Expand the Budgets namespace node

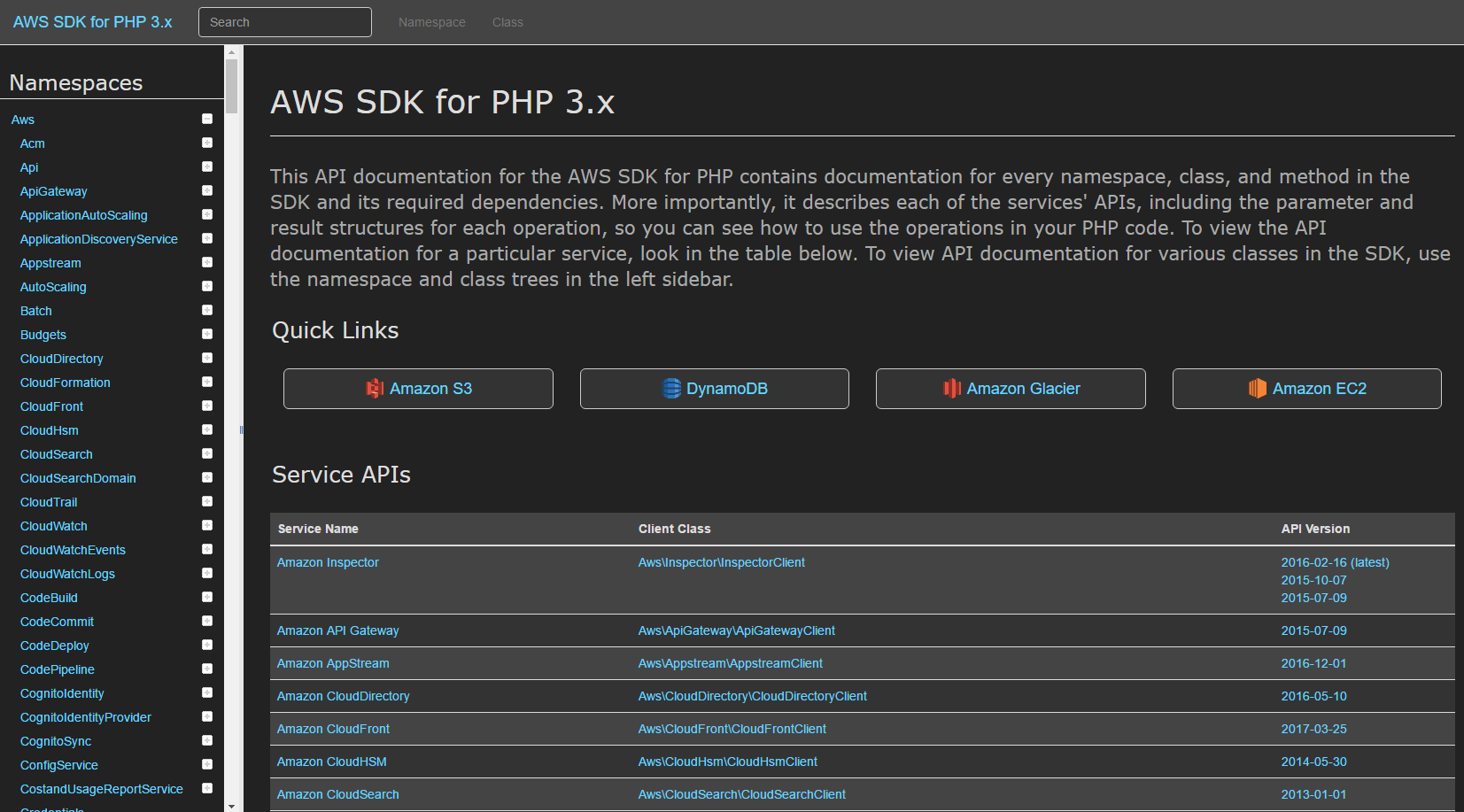pos(207,334)
